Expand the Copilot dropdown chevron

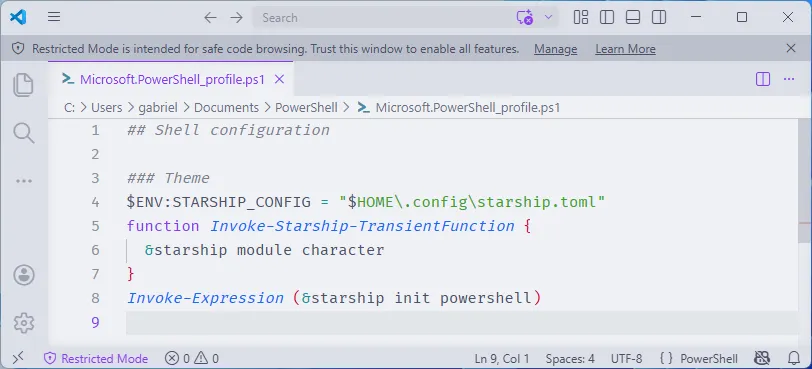pyautogui.click(x=548, y=18)
